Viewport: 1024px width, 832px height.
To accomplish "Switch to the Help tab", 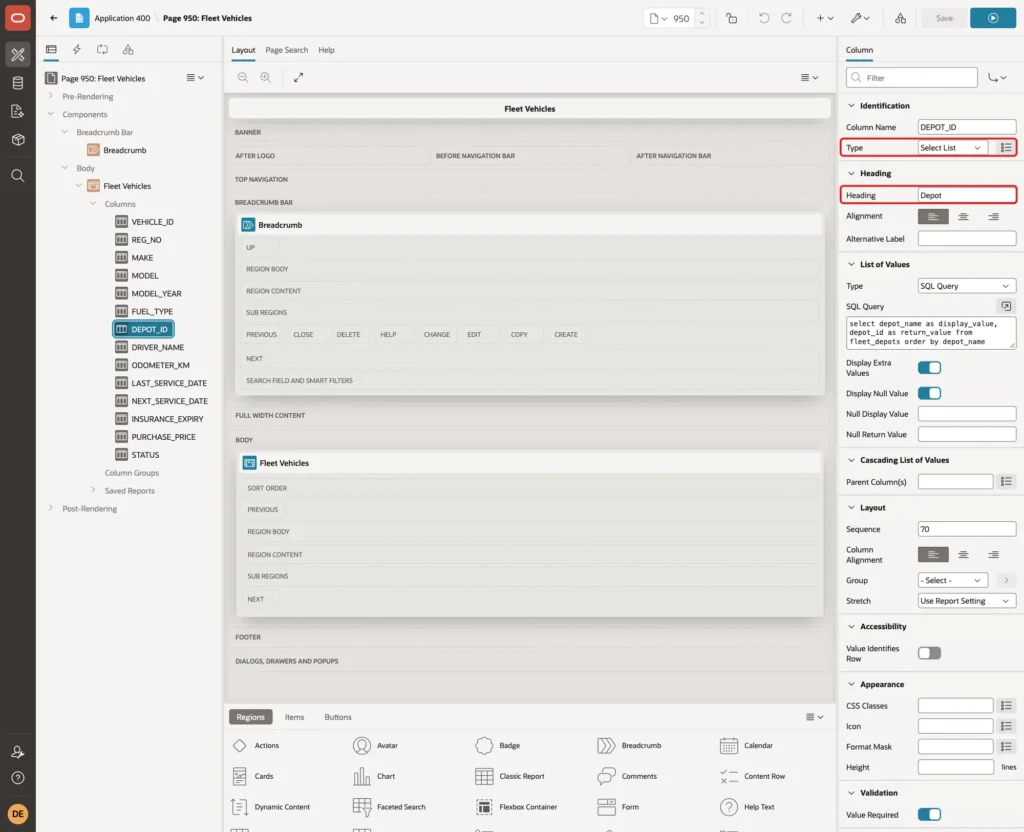I will pyautogui.click(x=327, y=50).
